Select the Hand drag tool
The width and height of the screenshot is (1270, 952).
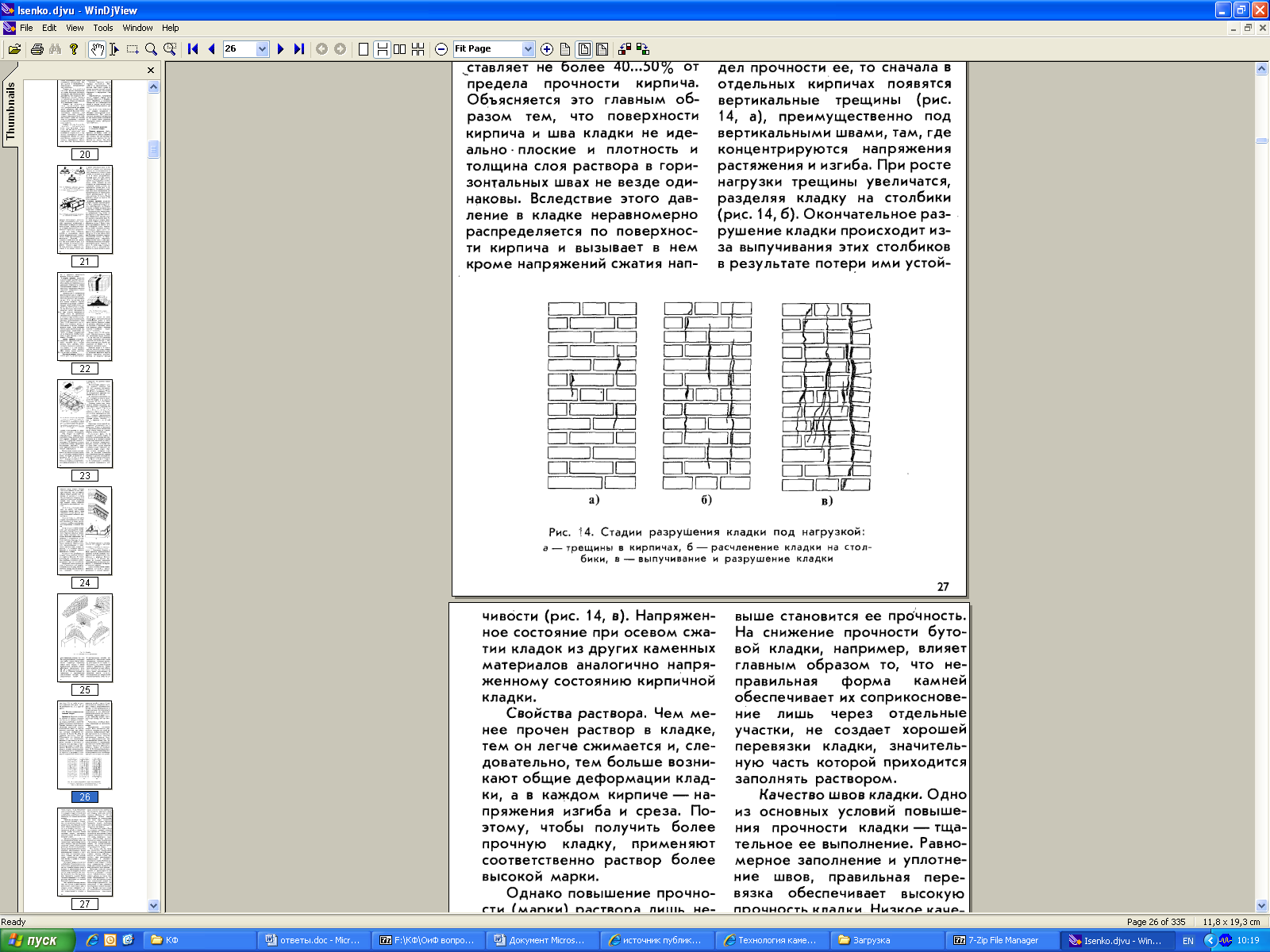click(x=97, y=49)
